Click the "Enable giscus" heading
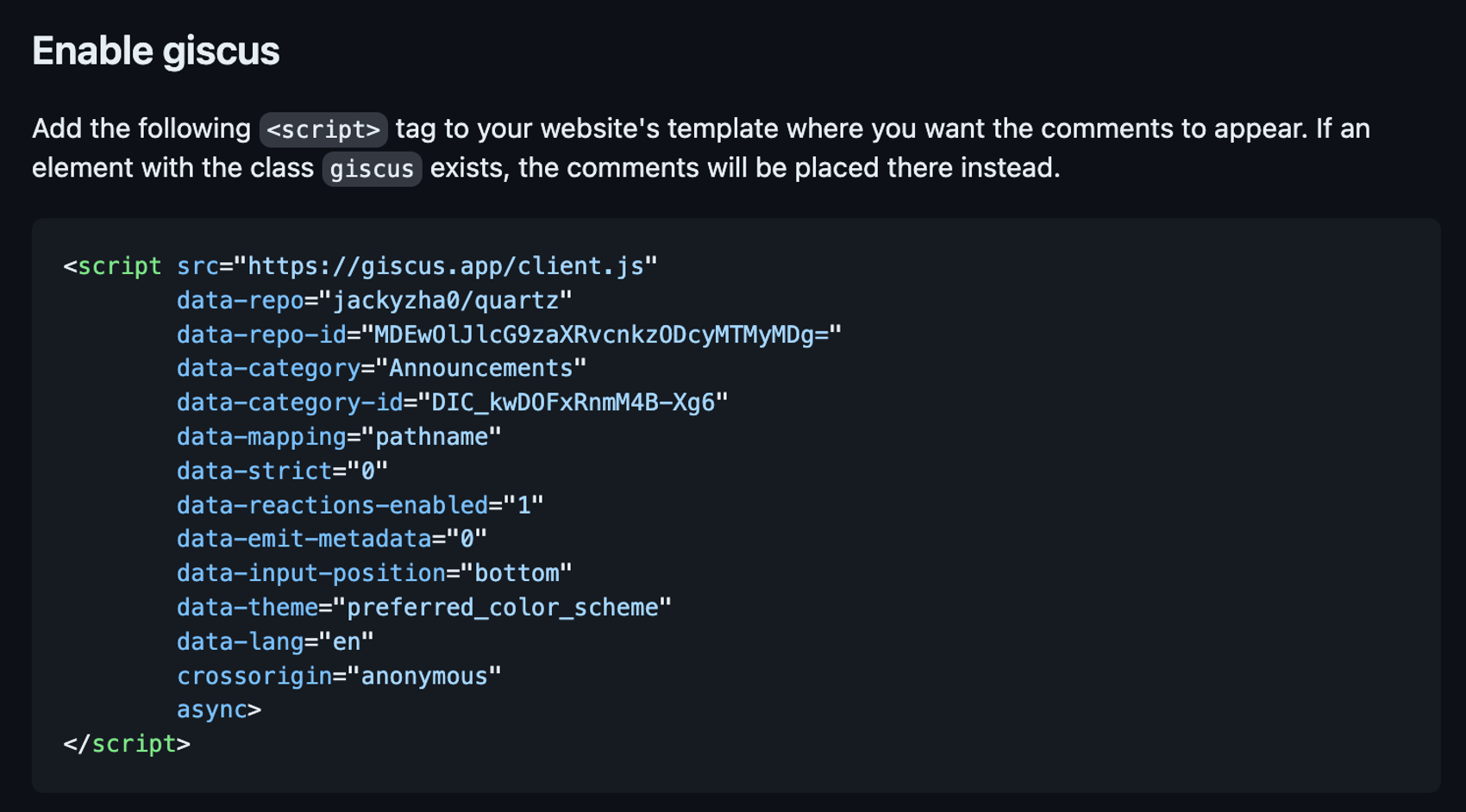 point(155,51)
